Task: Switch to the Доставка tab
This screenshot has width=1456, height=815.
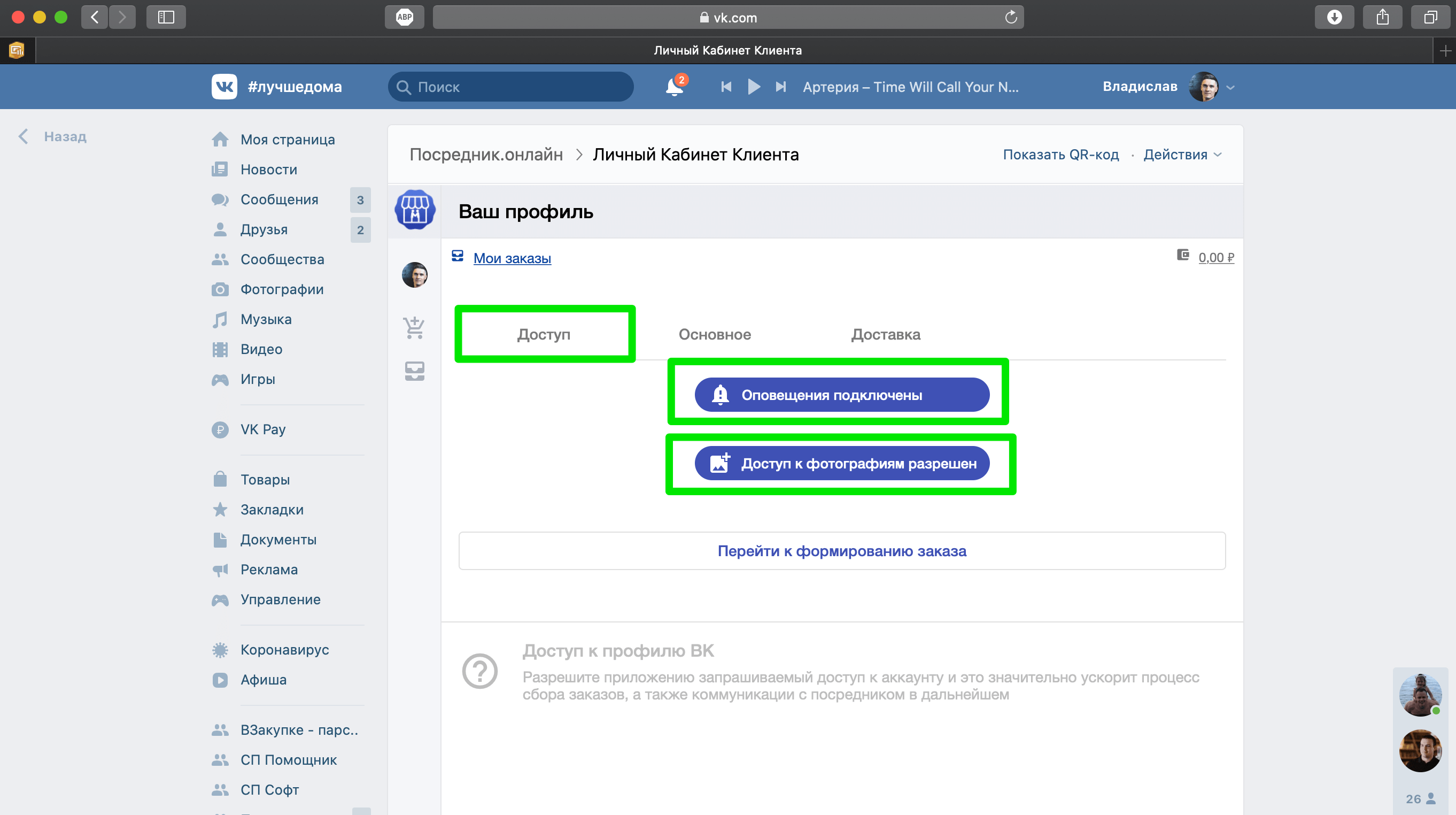Action: click(x=885, y=334)
